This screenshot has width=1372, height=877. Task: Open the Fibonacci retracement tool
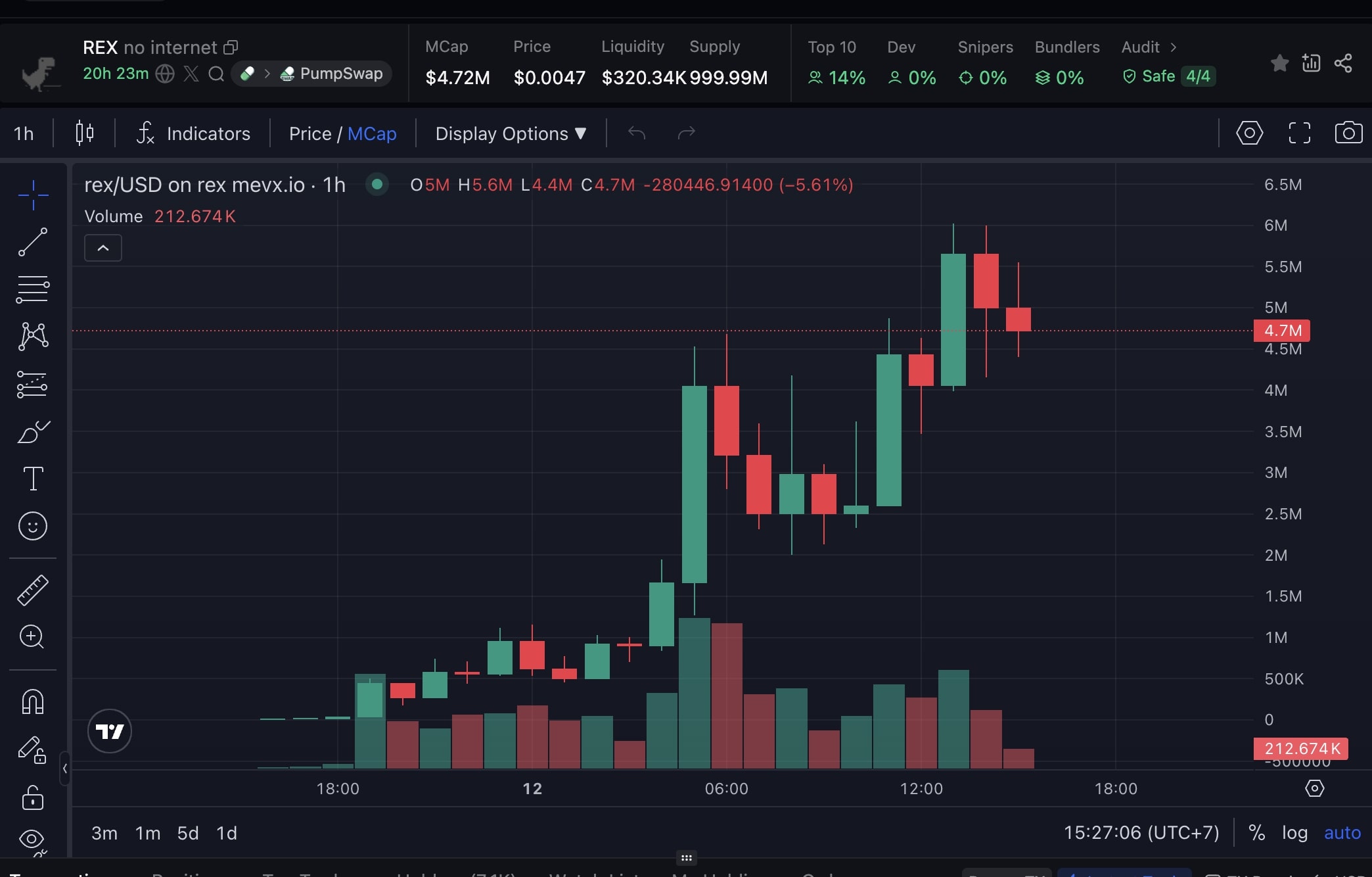pos(33,289)
